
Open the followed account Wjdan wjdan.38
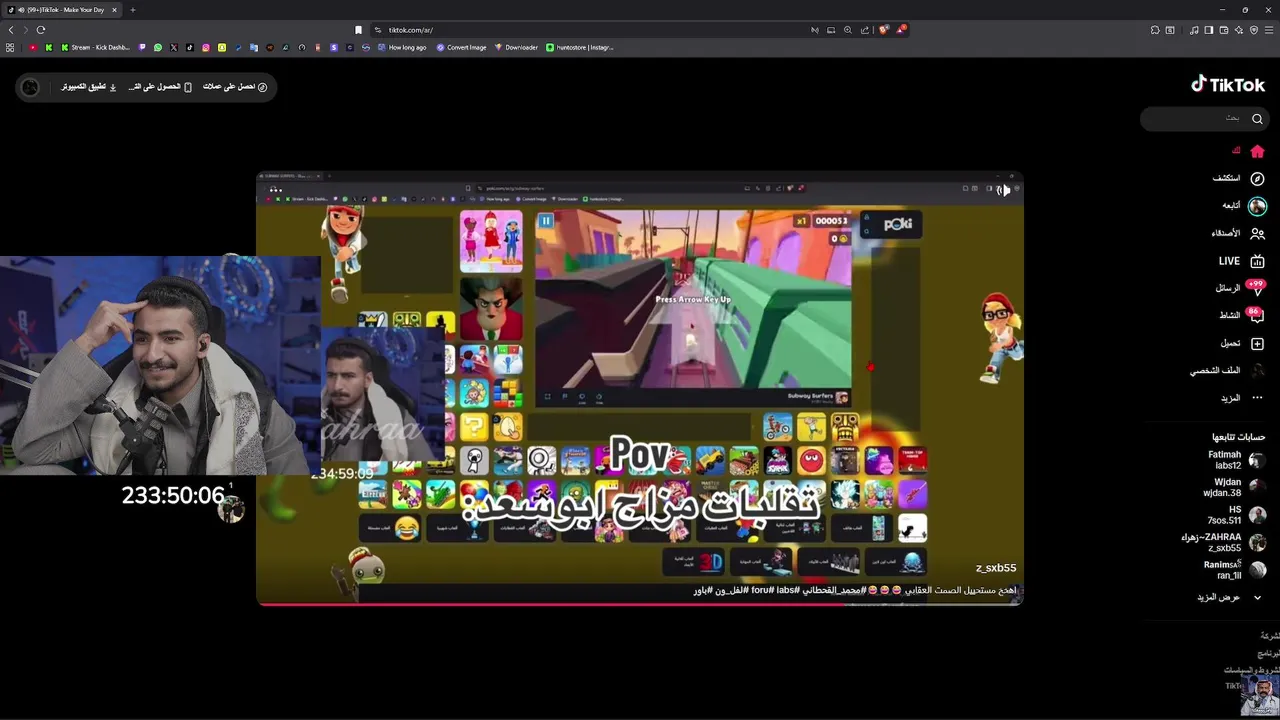coord(1234,488)
